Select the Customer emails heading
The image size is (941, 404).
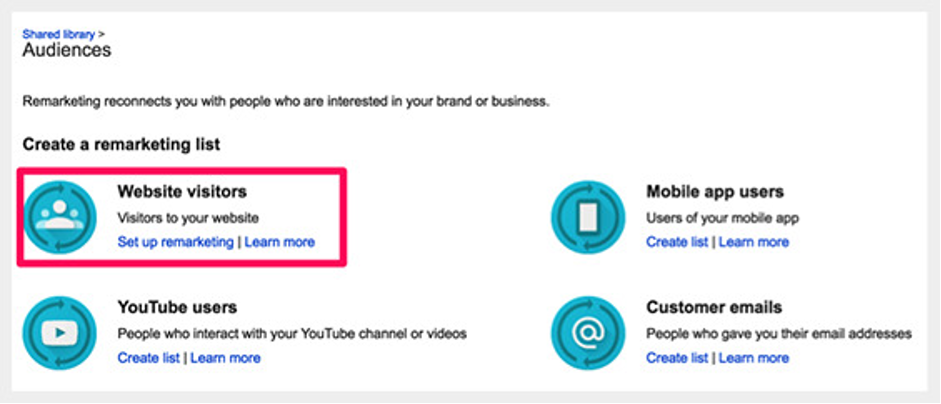[714, 307]
